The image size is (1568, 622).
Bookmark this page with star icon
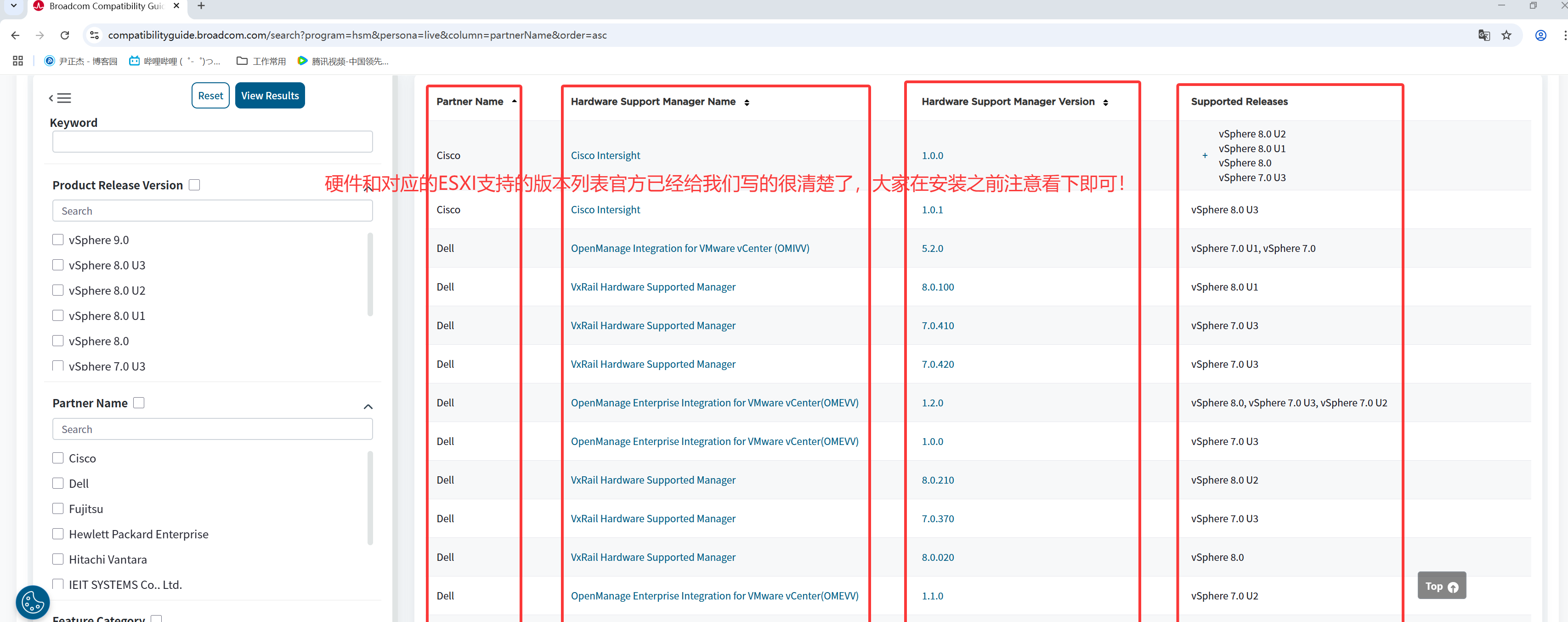coord(1506,35)
